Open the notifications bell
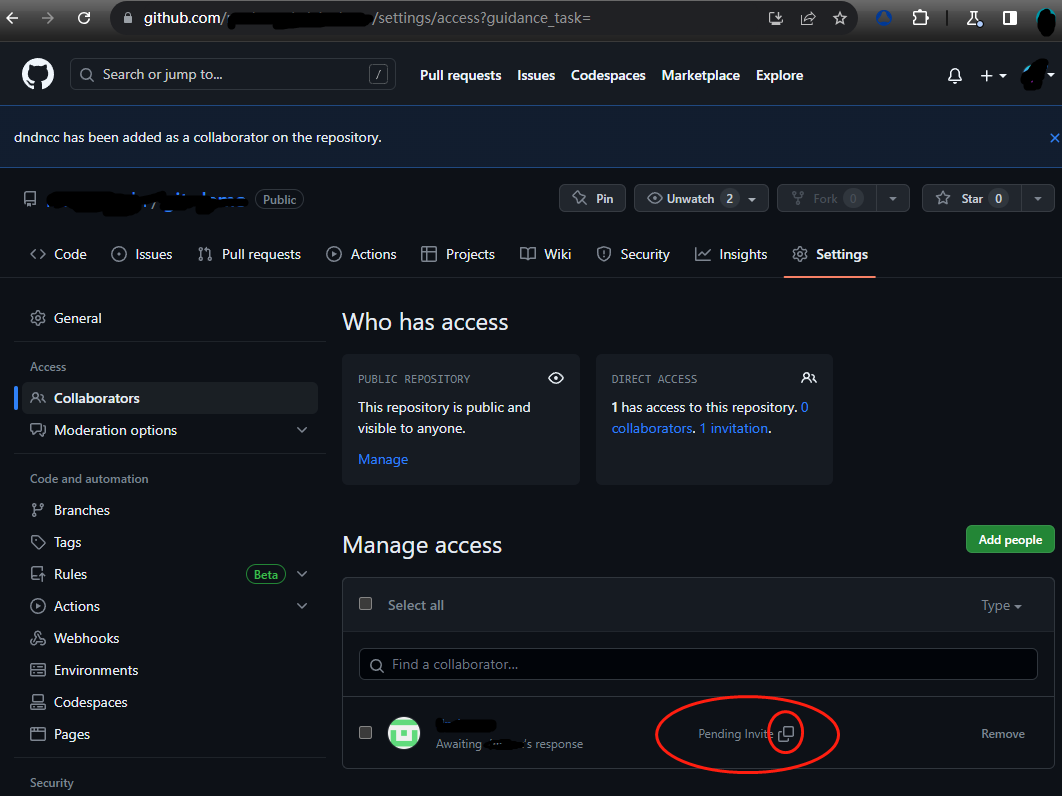Screen dimensions: 1062x796 (954, 75)
